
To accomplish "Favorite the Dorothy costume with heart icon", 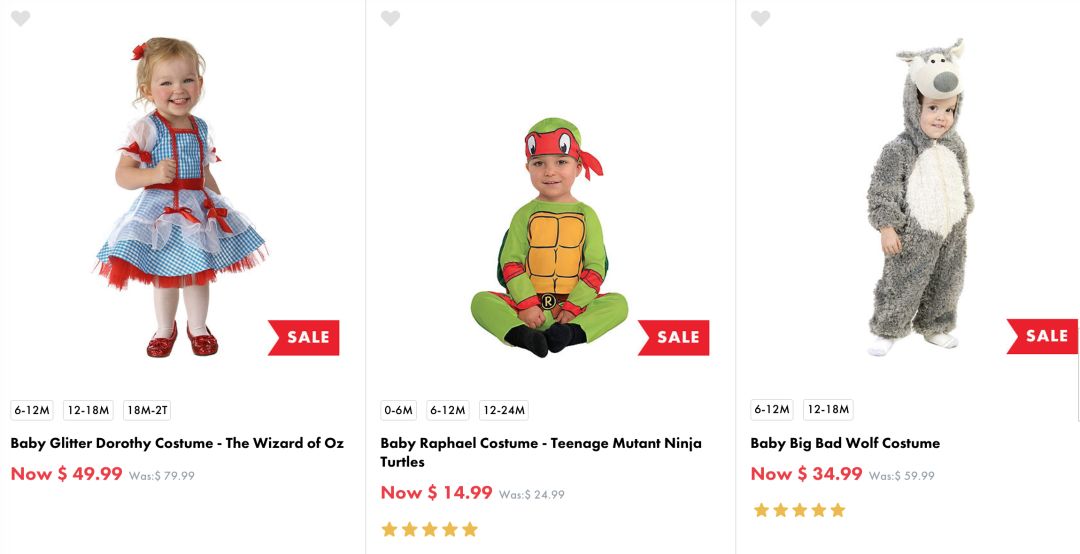I will pyautogui.click(x=20, y=18).
